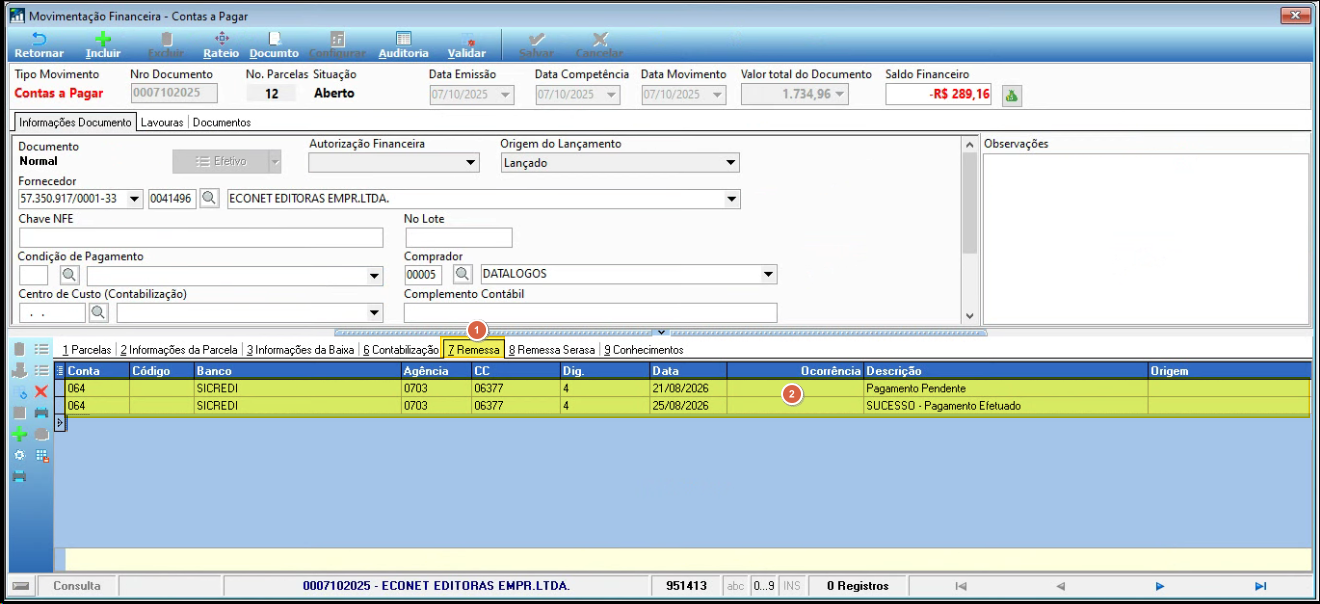Open the Condição de Pagamento lookup magnifier

tap(69, 275)
